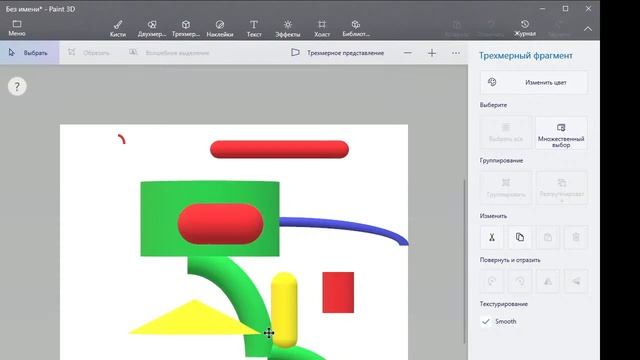Click the paste icon
The image size is (640, 360).
point(548,237)
